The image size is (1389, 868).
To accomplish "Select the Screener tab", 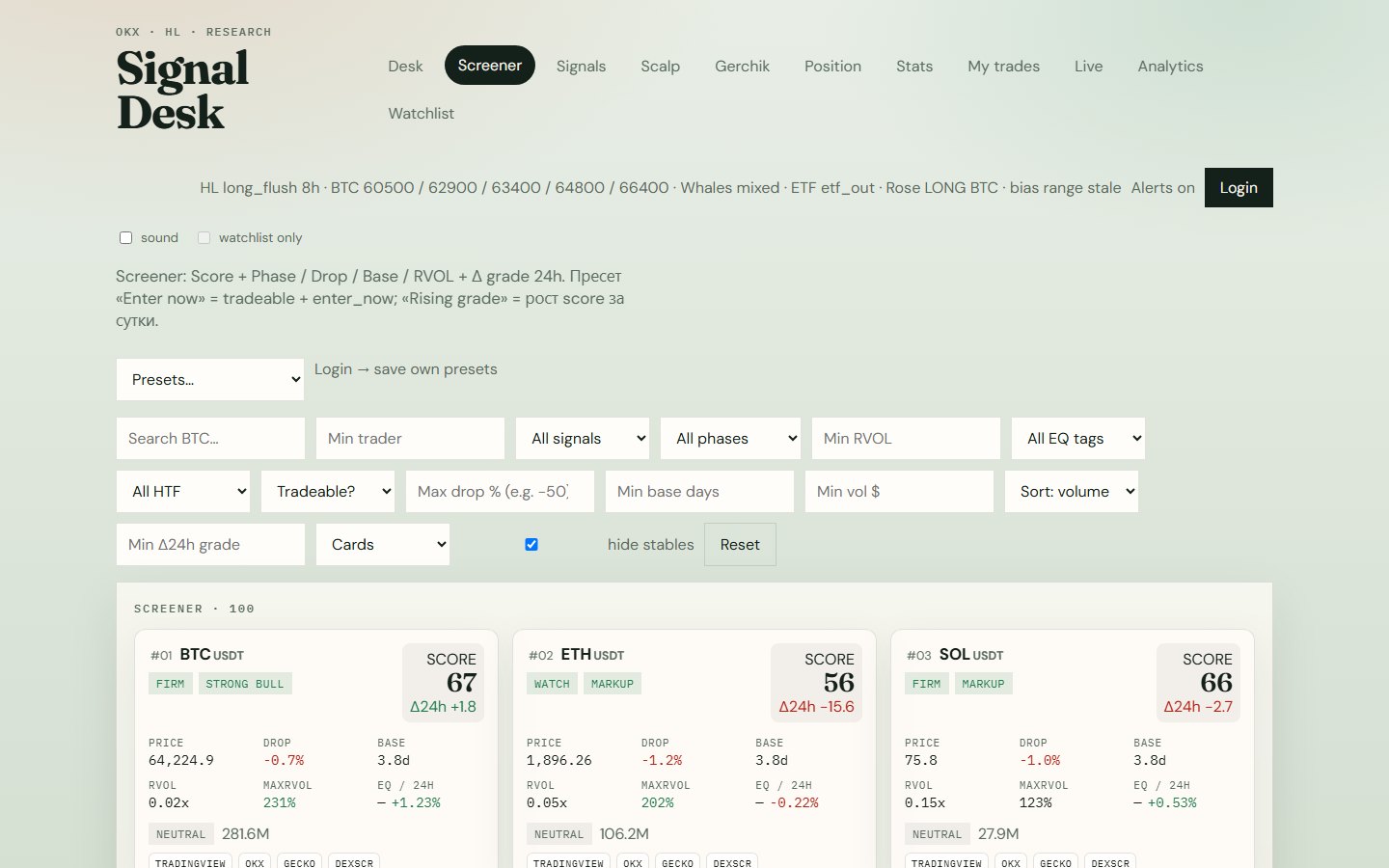I will pyautogui.click(x=490, y=66).
